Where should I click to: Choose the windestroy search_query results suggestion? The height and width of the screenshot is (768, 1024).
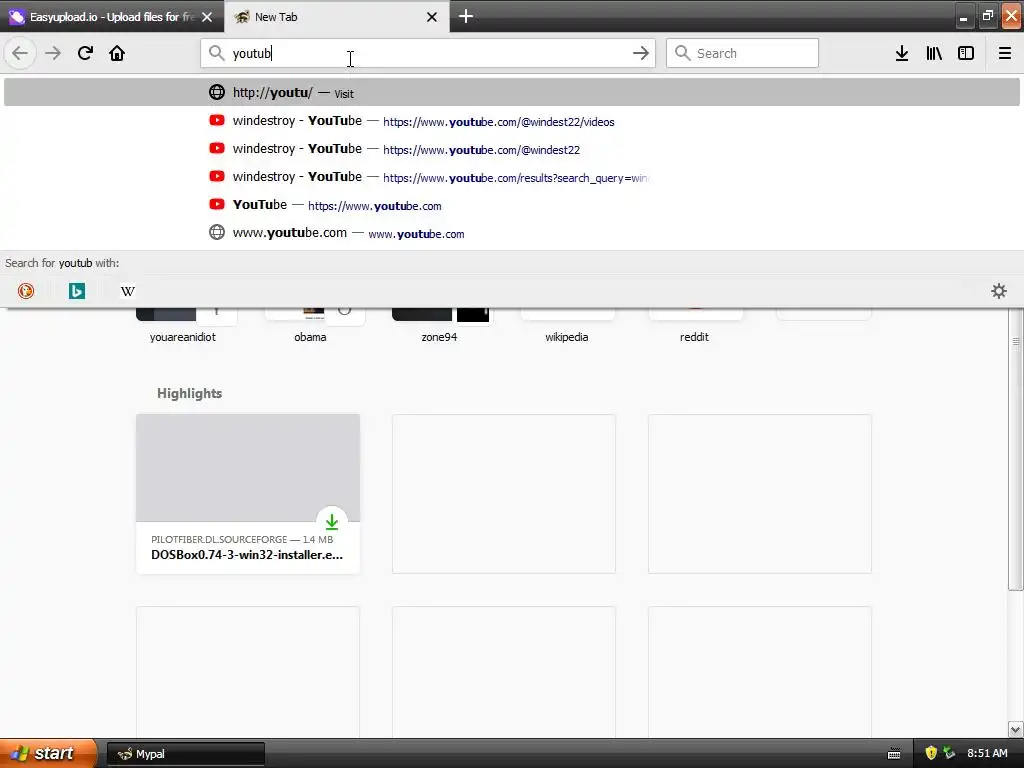(x=512, y=177)
